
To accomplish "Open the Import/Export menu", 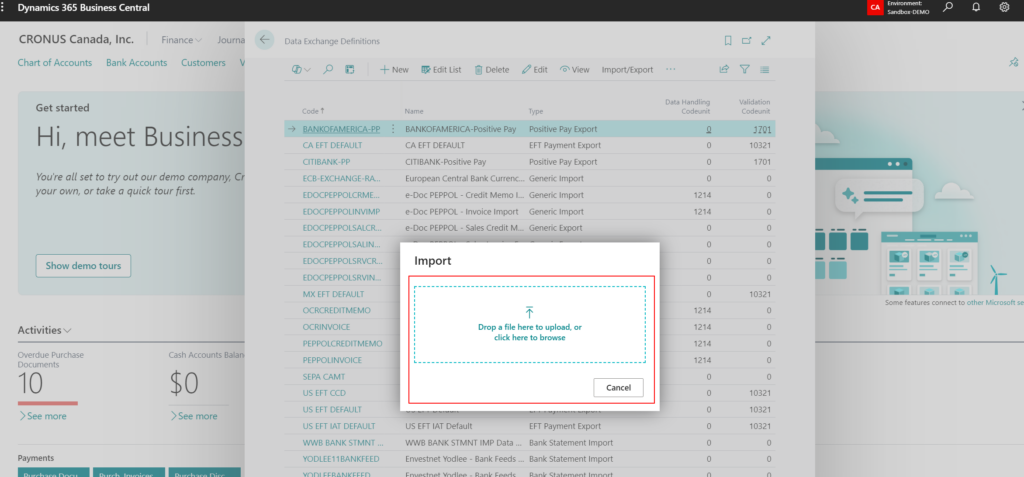I will coord(627,69).
